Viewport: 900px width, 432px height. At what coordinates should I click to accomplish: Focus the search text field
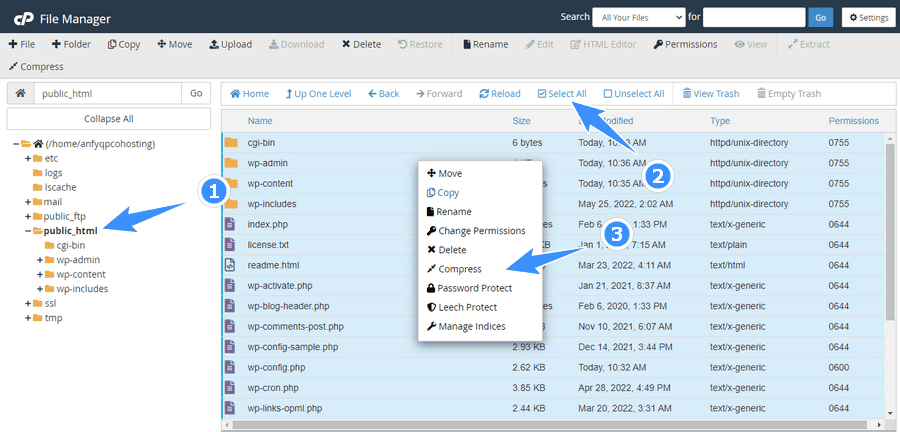click(x=754, y=18)
